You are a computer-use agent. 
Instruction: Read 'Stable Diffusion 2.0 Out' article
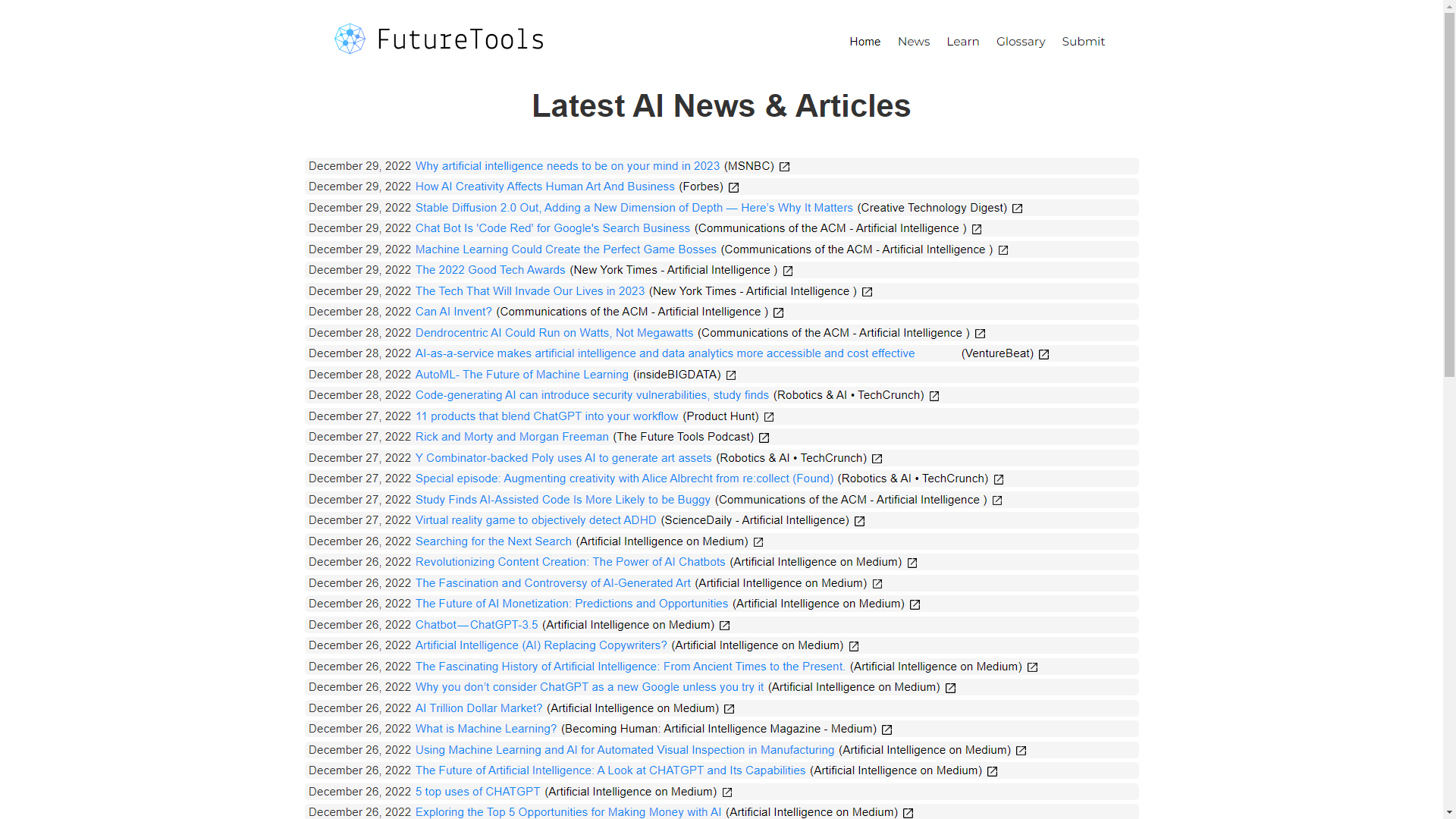pos(634,208)
